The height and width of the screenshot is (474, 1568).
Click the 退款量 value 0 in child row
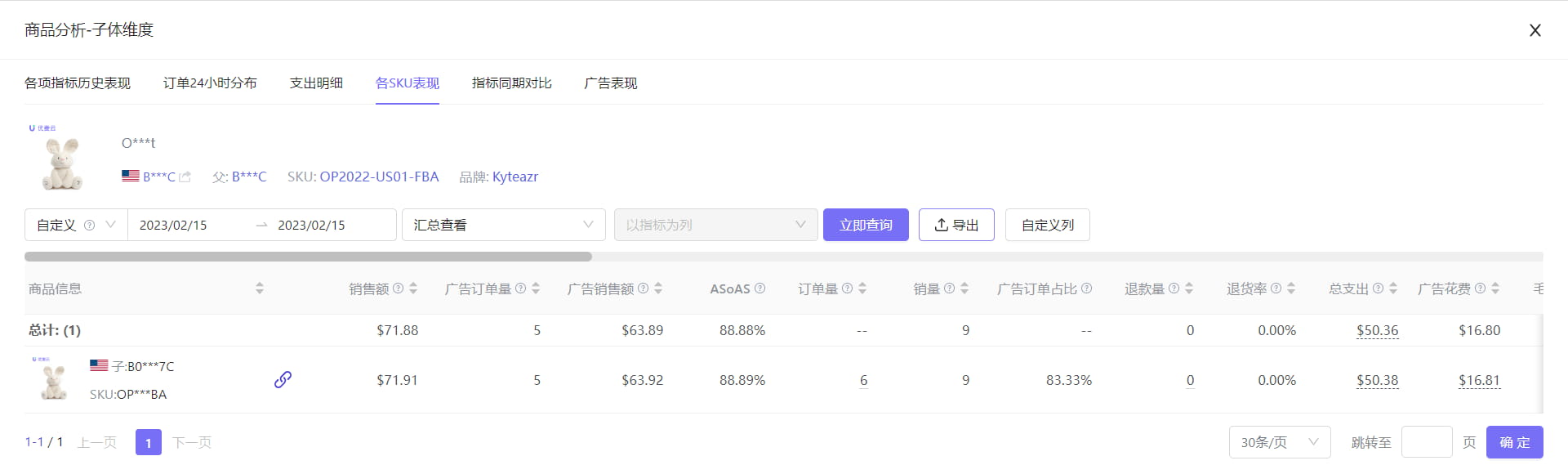(x=1190, y=380)
